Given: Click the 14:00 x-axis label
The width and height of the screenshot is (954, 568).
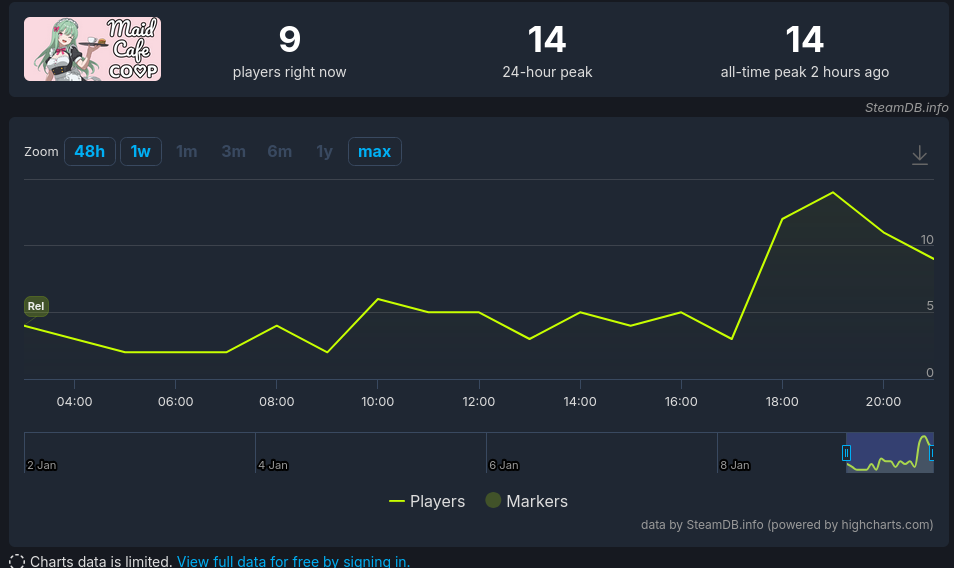Looking at the screenshot, I should click(x=580, y=401).
